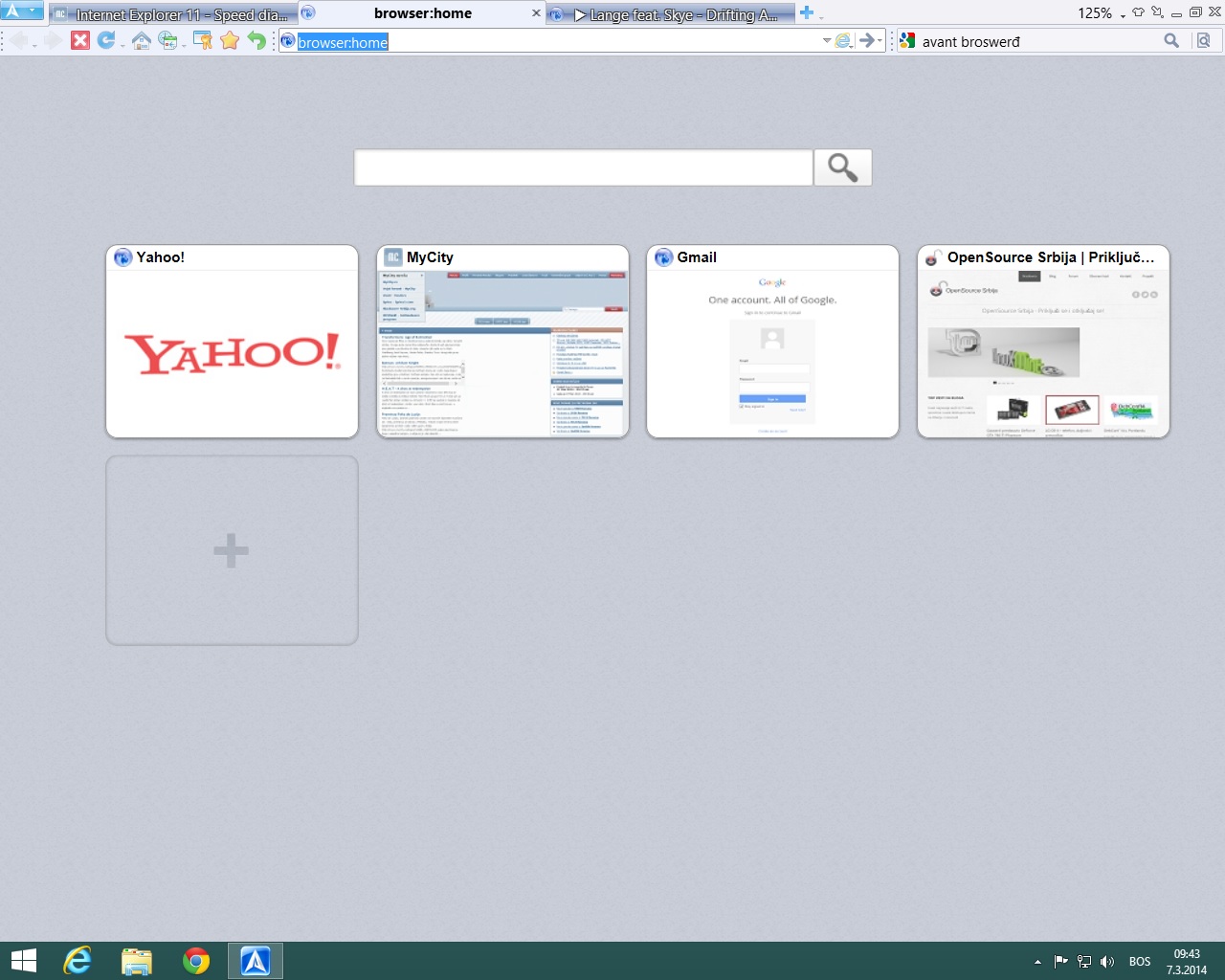Open the Gmail speed dial thumbnail
The width and height of the screenshot is (1225, 980).
[772, 342]
